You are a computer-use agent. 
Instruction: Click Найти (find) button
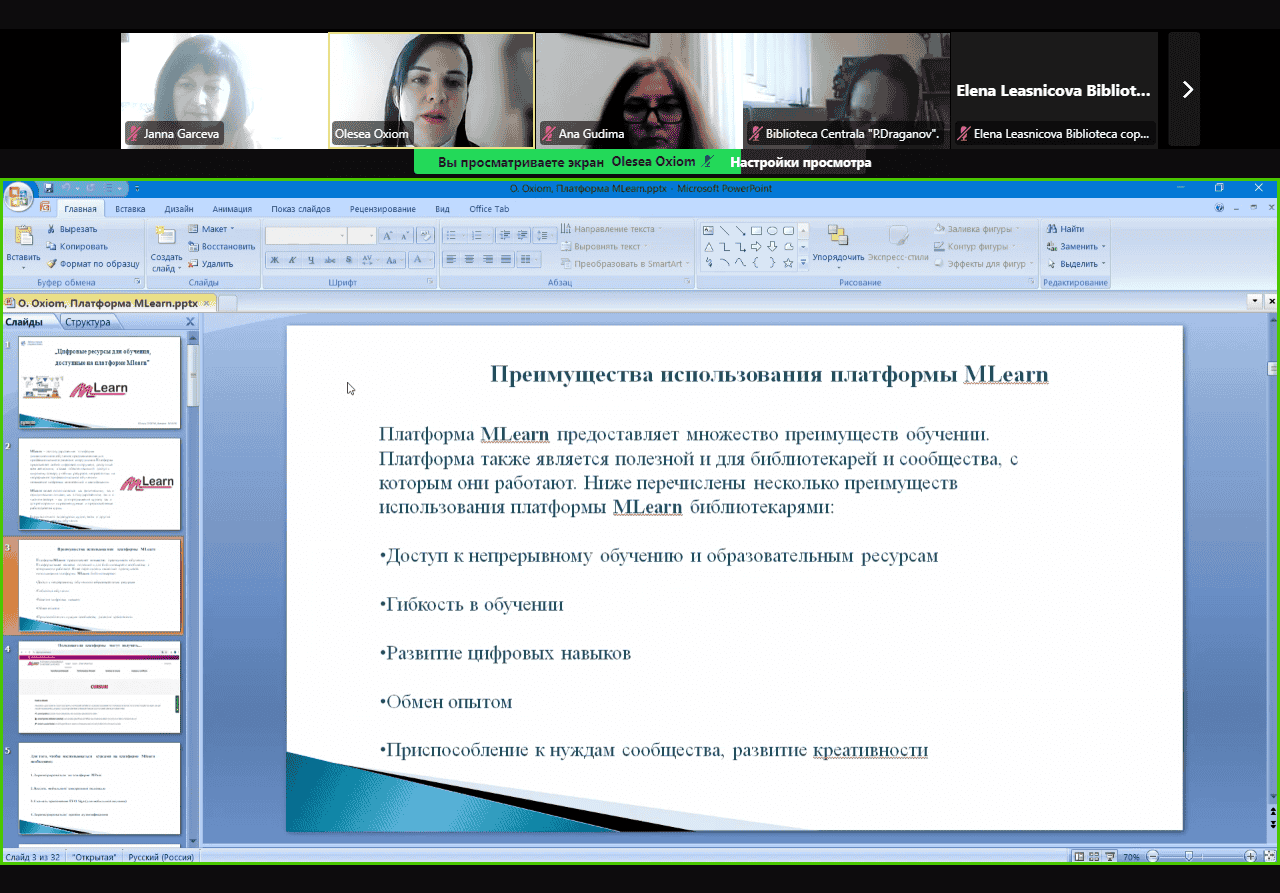pos(1065,229)
